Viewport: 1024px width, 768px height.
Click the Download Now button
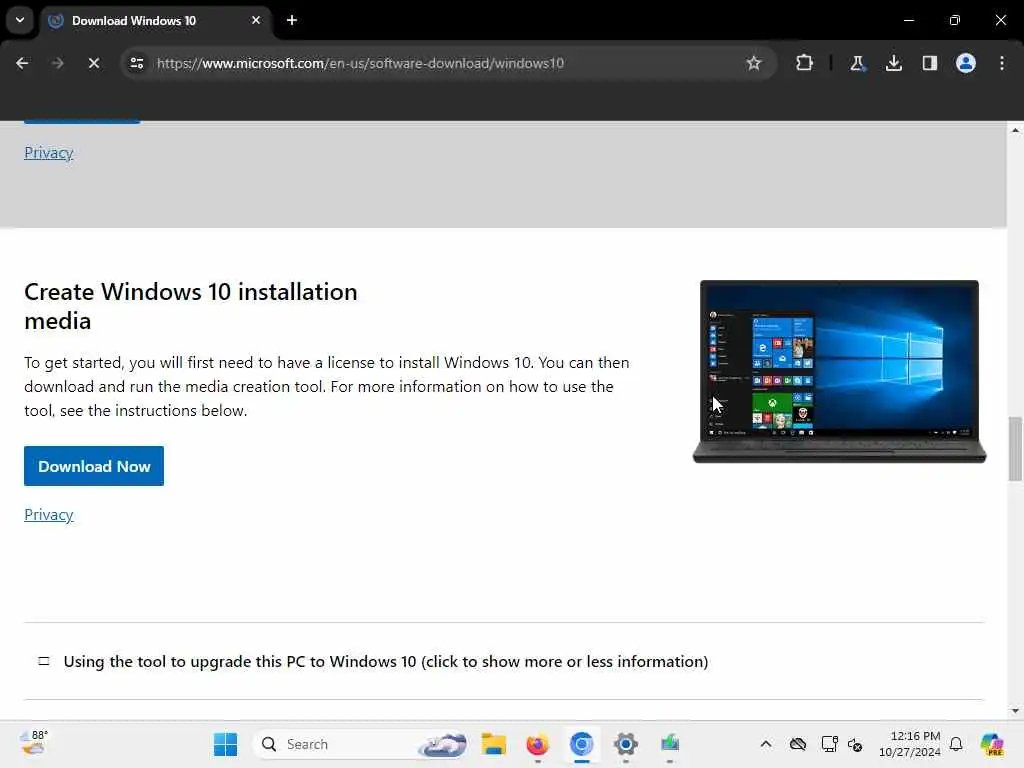pyautogui.click(x=94, y=466)
